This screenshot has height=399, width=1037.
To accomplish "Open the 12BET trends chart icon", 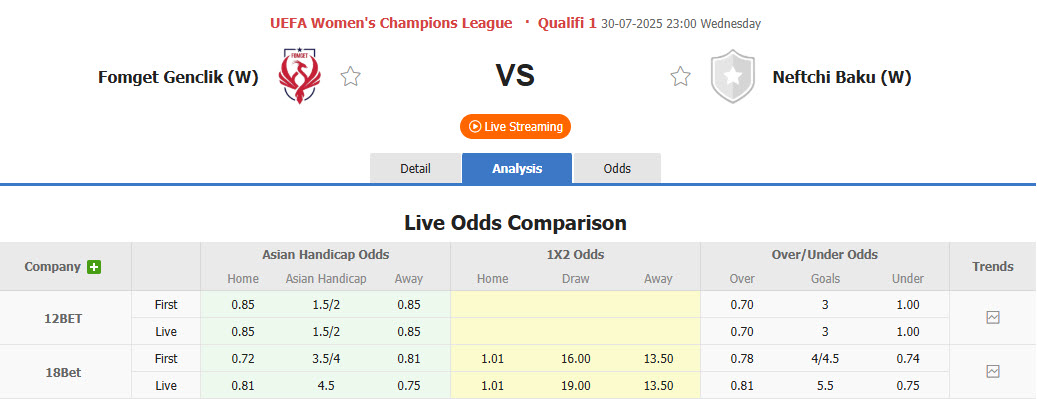I will (993, 318).
